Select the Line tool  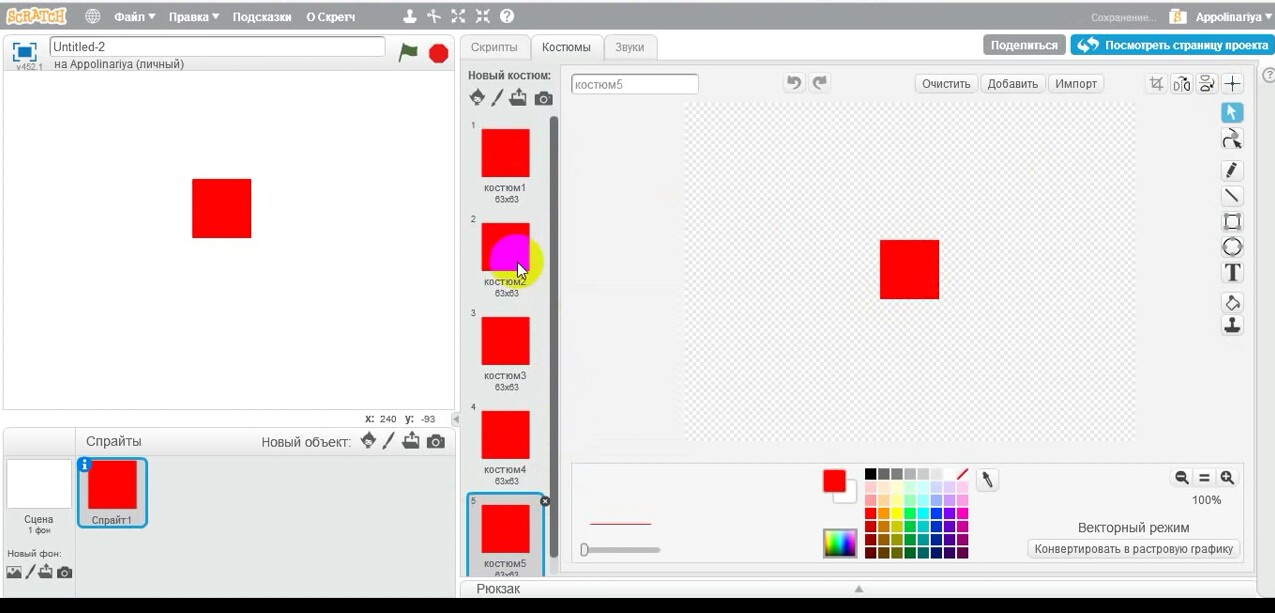click(x=1232, y=196)
